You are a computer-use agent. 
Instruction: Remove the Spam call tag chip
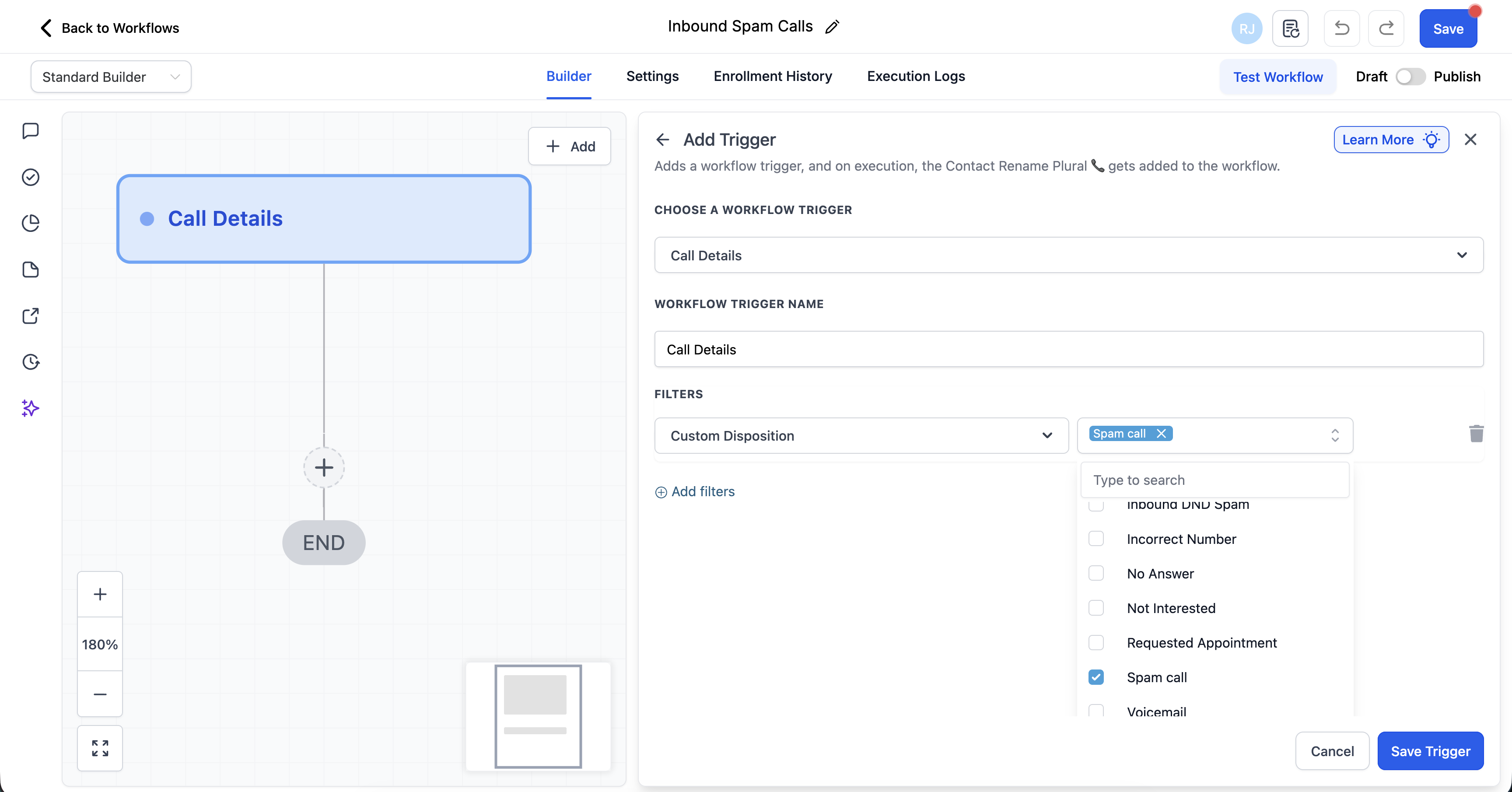[x=1161, y=433]
